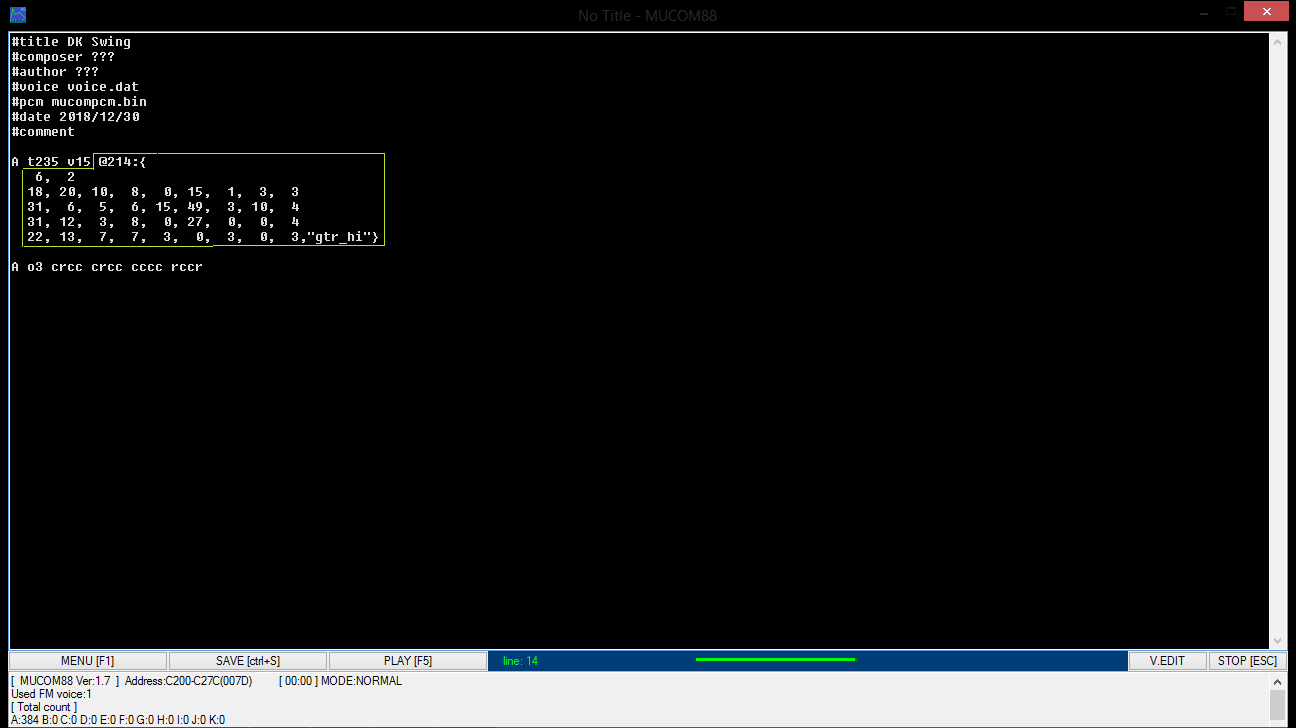Click the MUCOM88 application icon in title bar
1296x728 pixels.
tap(17, 14)
